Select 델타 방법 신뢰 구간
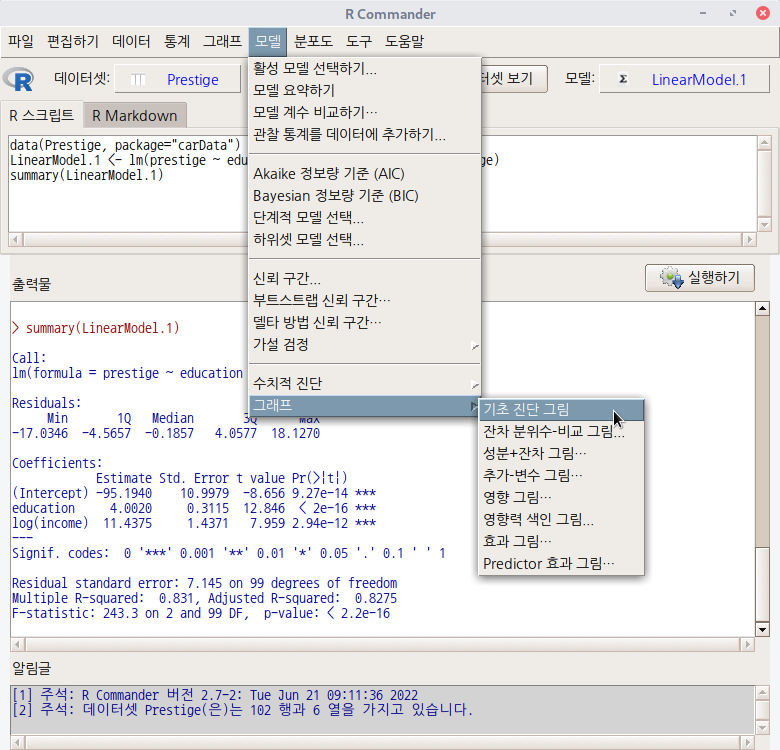 pyautogui.click(x=365, y=322)
